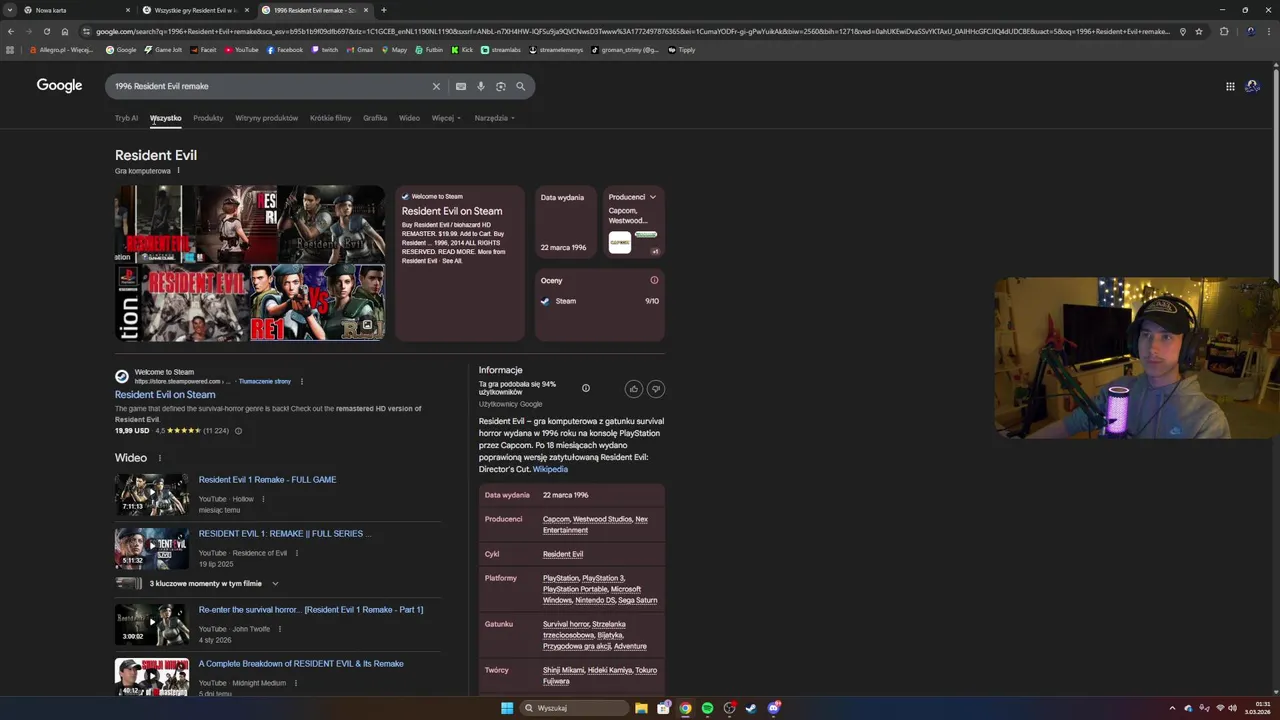
Task: Play the Re-enter the survival horror video thumbnail
Action: point(152,624)
